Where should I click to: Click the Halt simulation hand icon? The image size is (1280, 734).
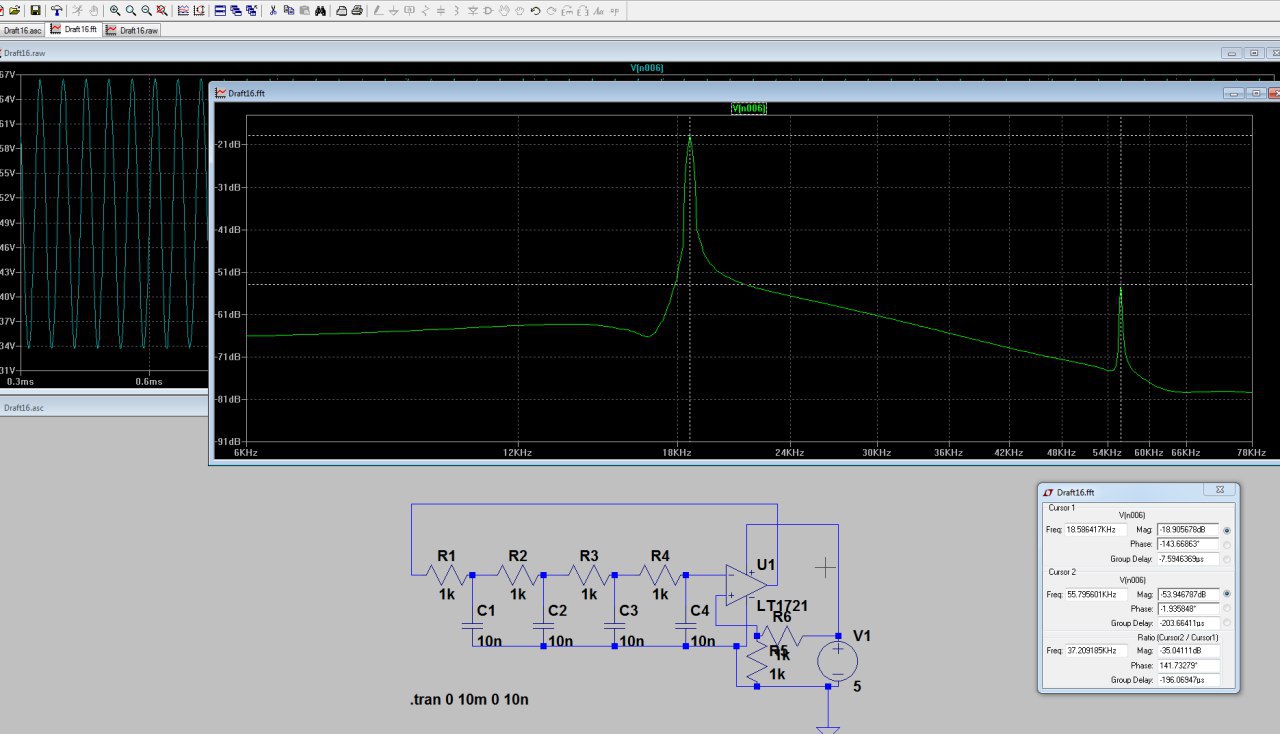click(x=94, y=10)
